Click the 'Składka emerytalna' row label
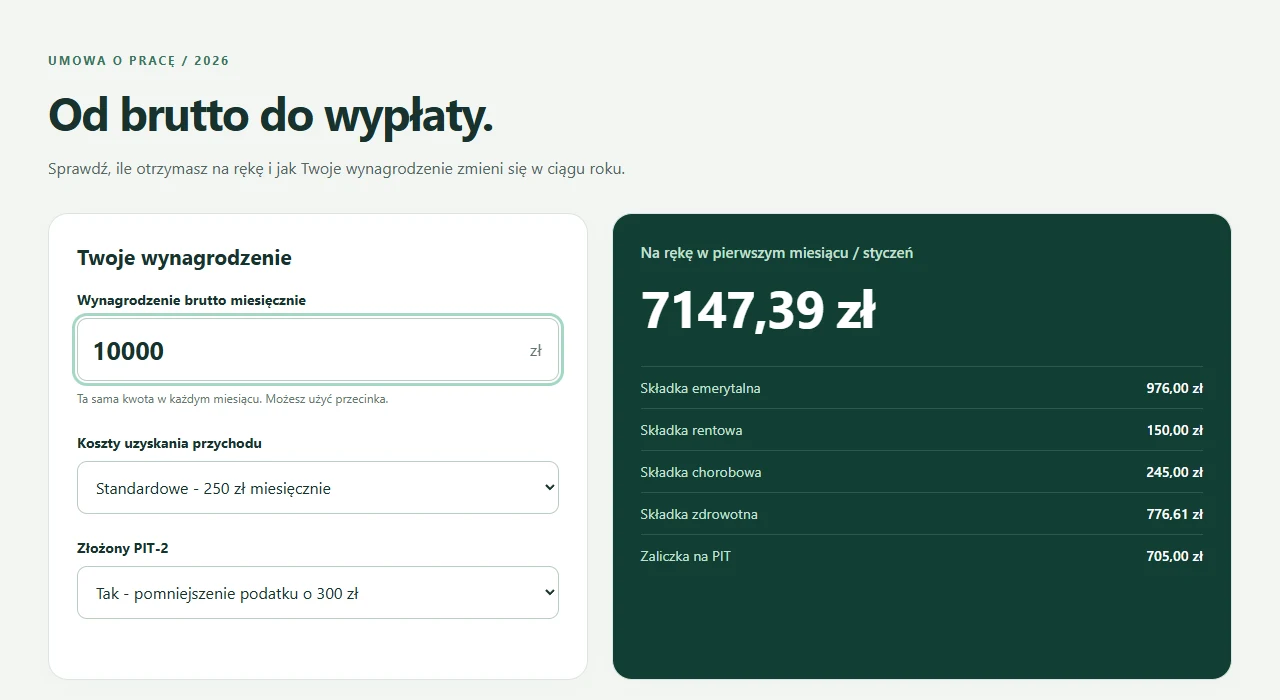 coord(700,388)
